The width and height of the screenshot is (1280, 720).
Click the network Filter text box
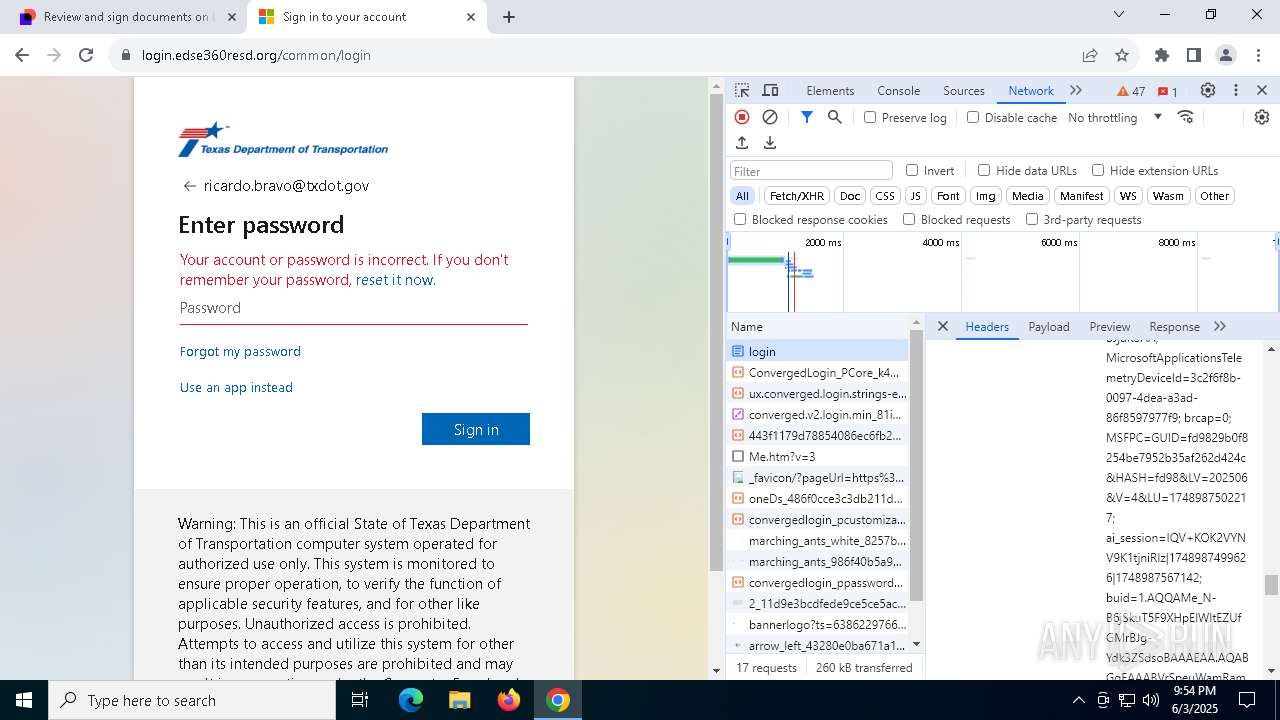(811, 171)
